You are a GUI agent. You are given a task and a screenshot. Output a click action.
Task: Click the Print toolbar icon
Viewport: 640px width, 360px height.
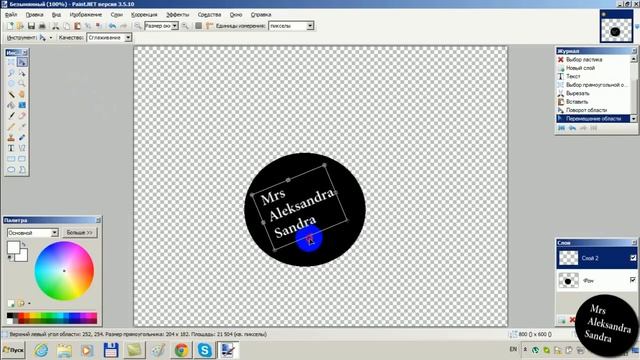[42, 26]
